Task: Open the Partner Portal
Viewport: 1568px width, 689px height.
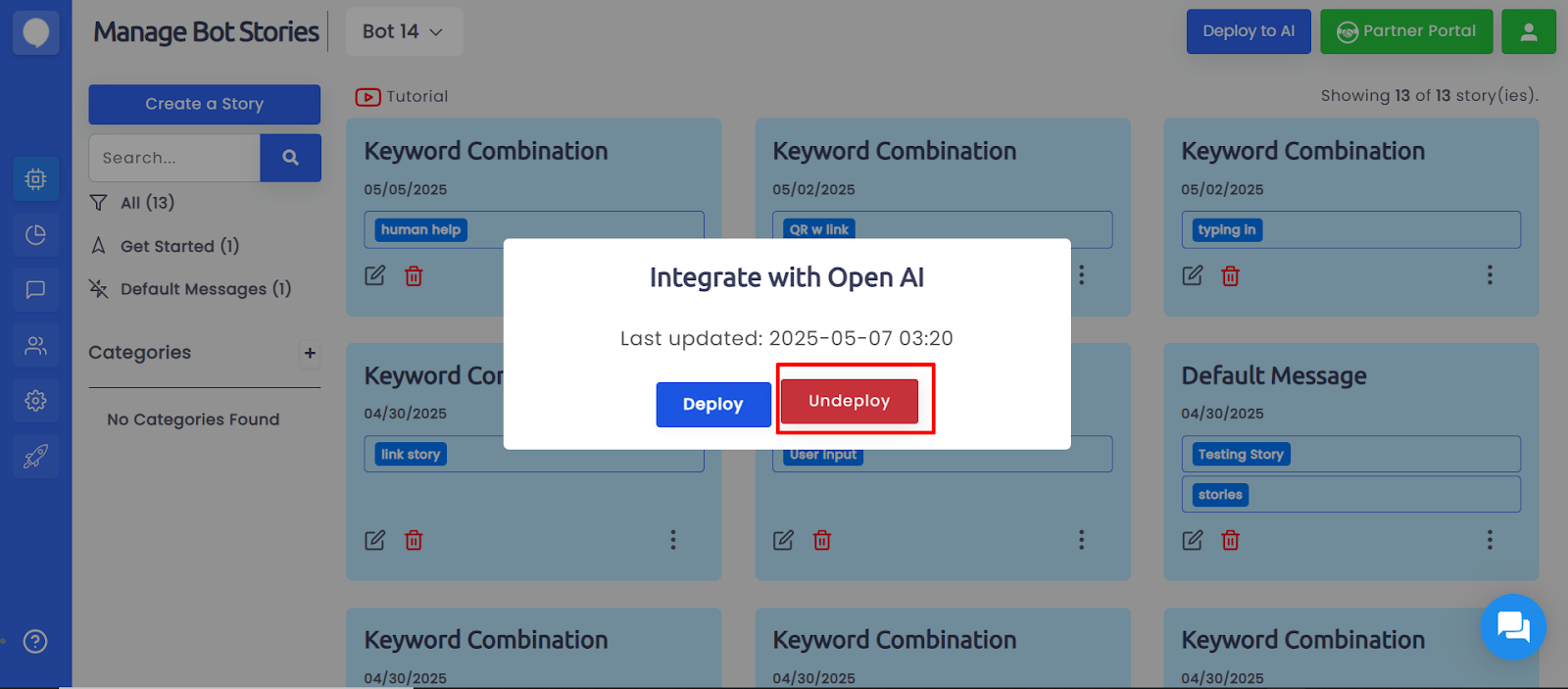Action: pos(1406,31)
